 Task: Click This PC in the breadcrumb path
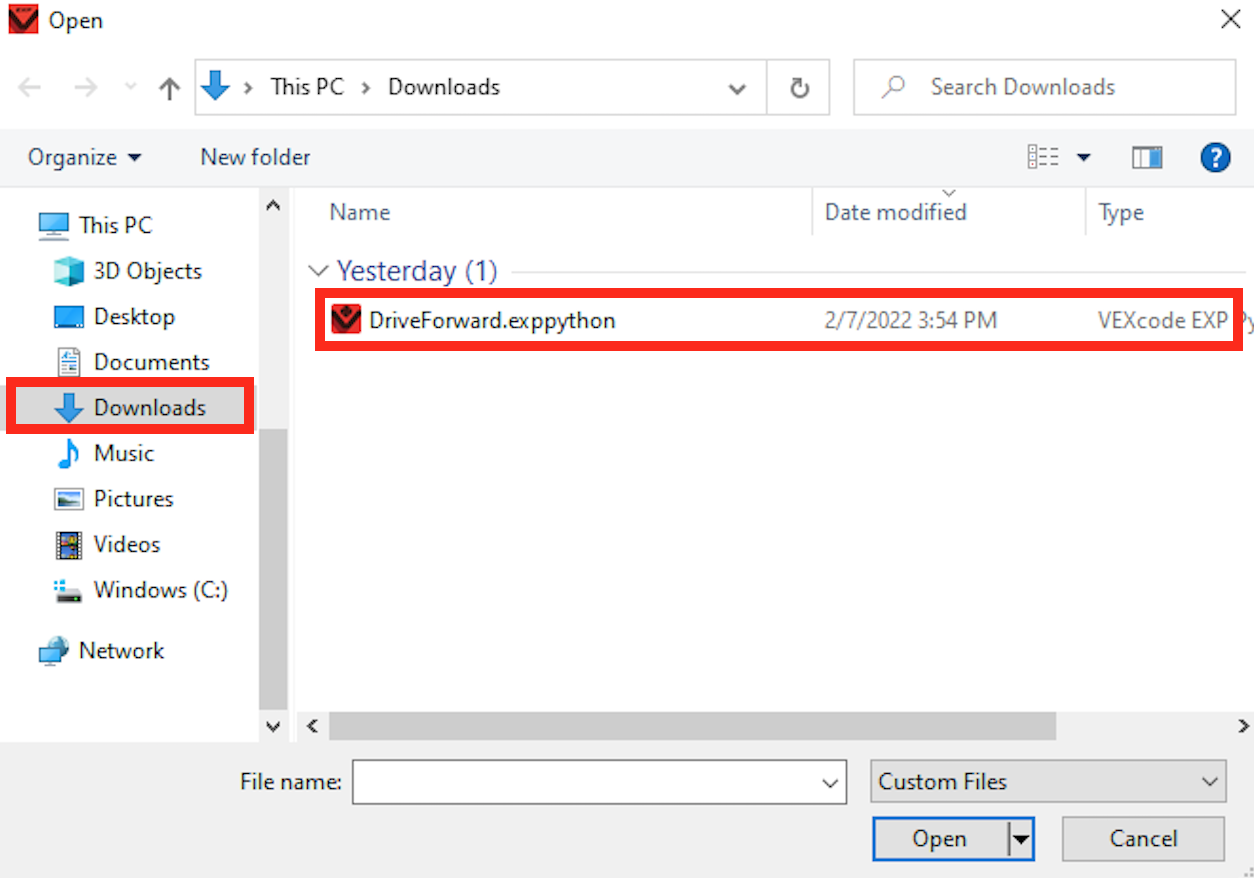307,87
